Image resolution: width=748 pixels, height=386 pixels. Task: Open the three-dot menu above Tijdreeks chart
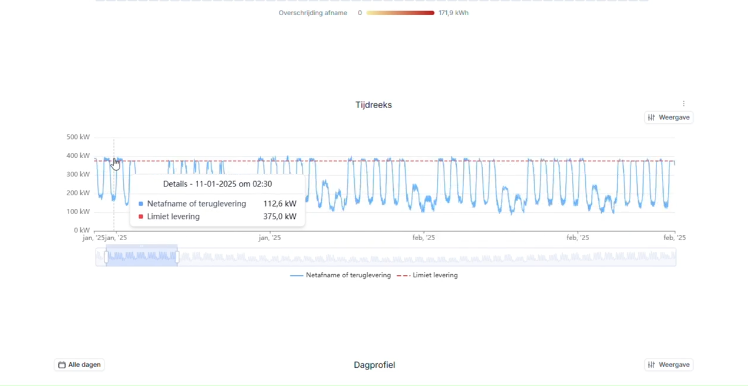[684, 104]
